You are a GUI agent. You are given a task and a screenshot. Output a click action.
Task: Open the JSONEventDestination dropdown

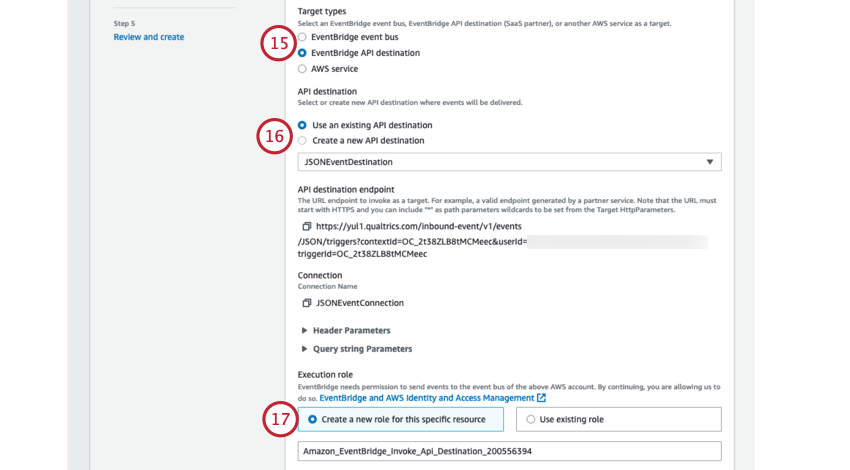(509, 162)
